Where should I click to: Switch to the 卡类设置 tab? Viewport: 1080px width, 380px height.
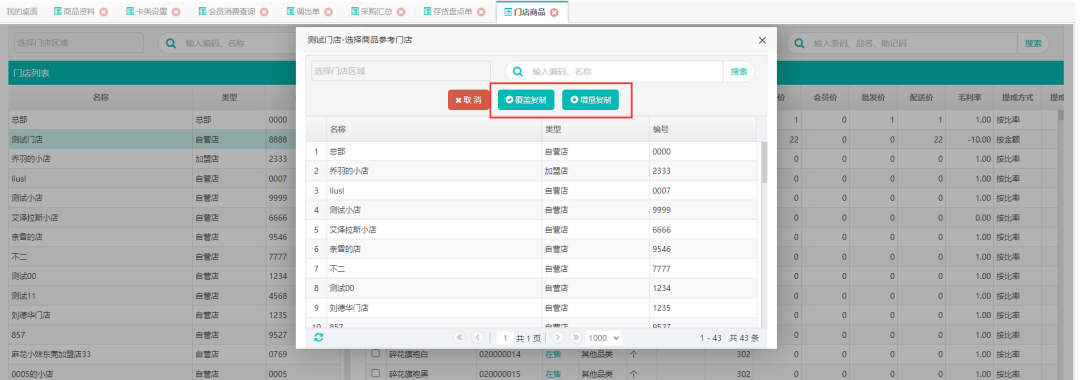[x=146, y=12]
